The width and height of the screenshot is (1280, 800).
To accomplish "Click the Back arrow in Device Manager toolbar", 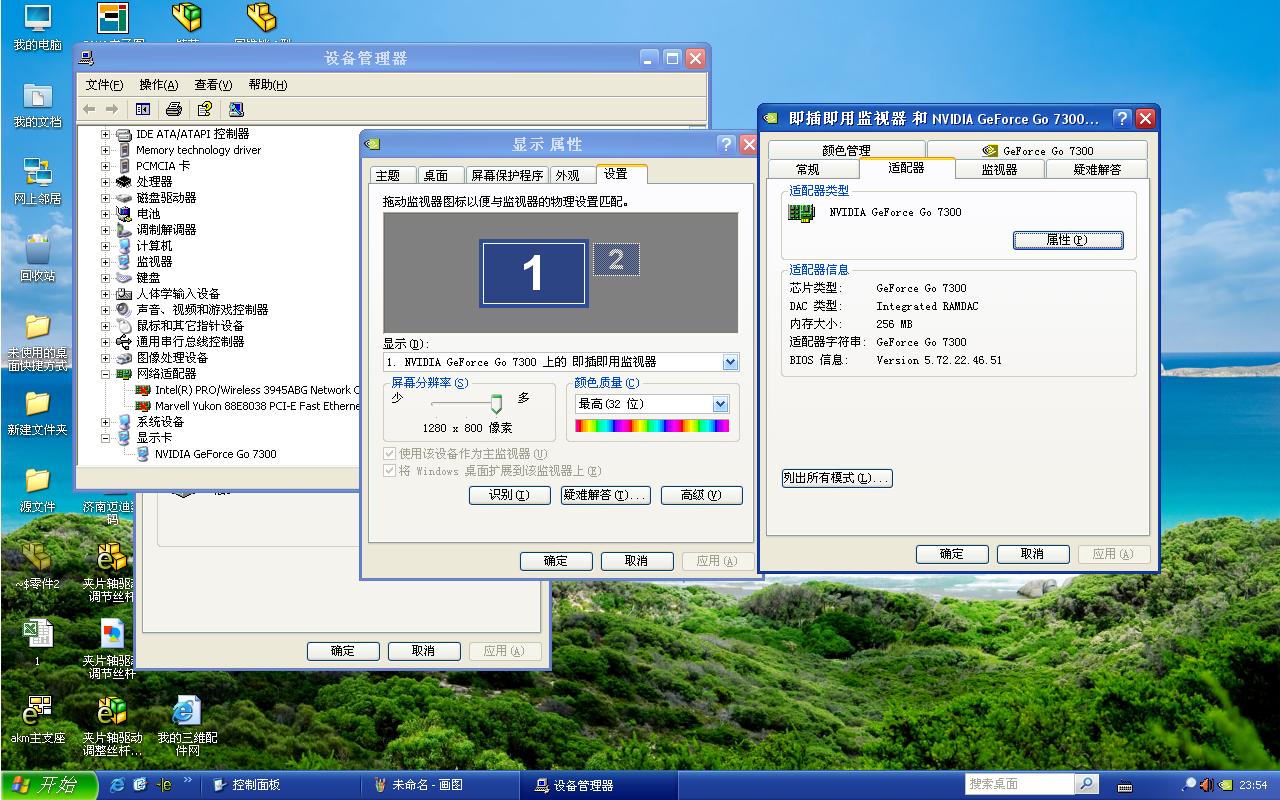I will pyautogui.click(x=89, y=109).
